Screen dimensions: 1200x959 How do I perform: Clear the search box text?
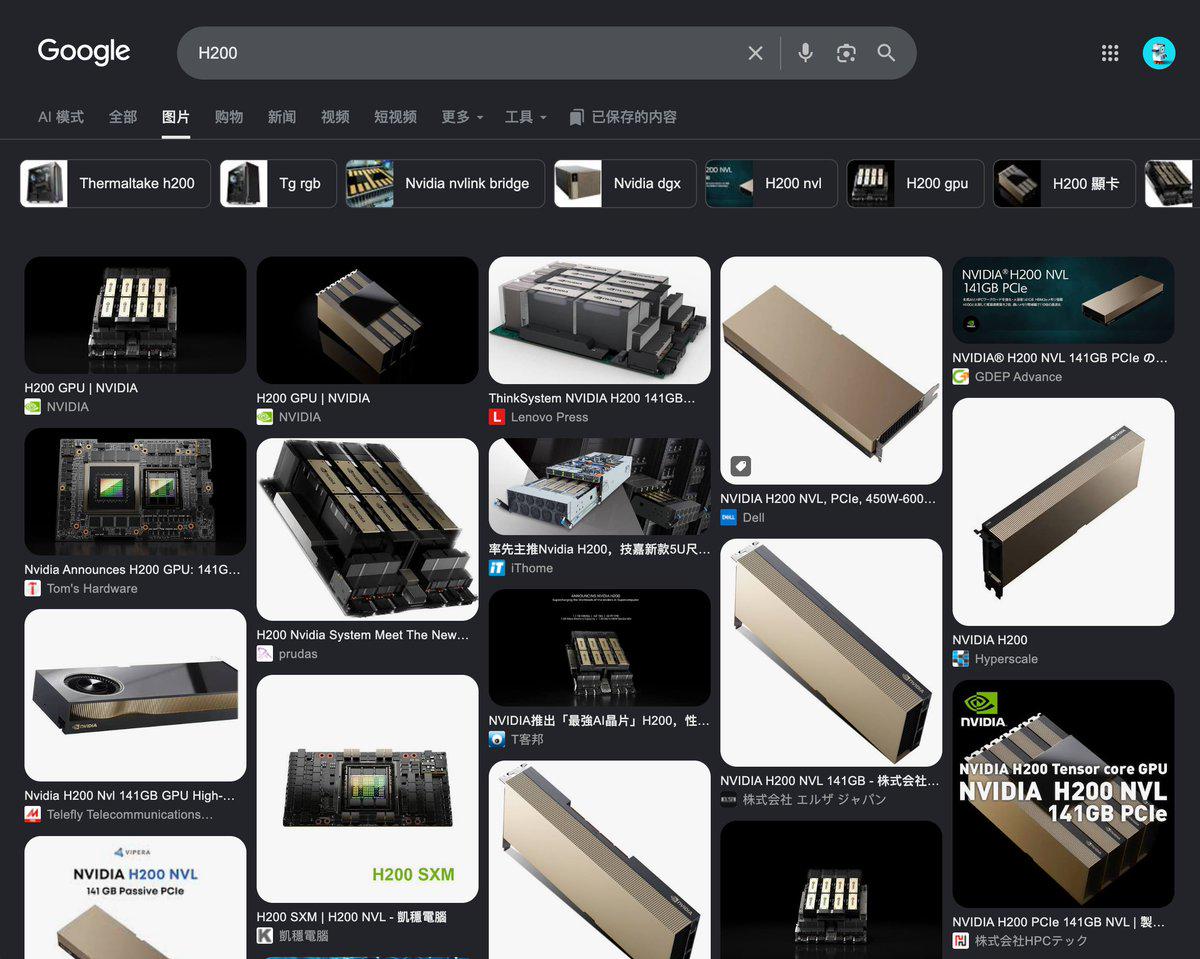coord(755,53)
